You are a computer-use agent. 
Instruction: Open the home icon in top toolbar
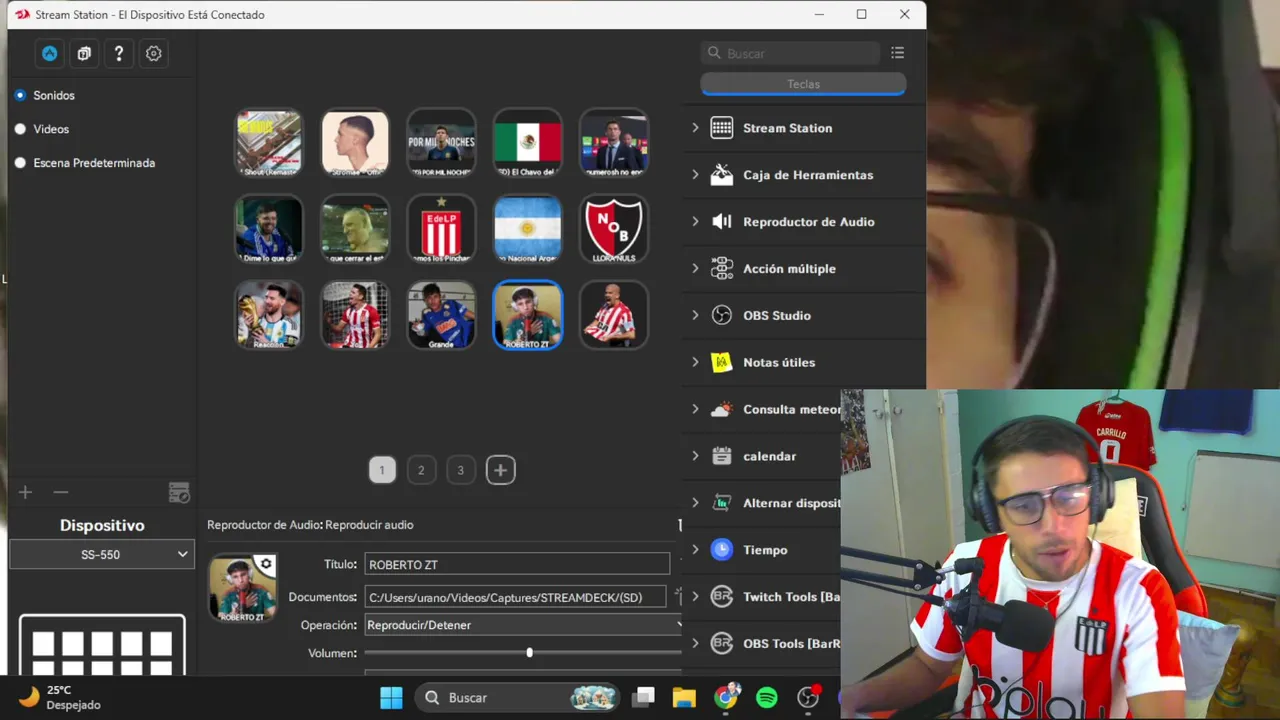coord(49,54)
